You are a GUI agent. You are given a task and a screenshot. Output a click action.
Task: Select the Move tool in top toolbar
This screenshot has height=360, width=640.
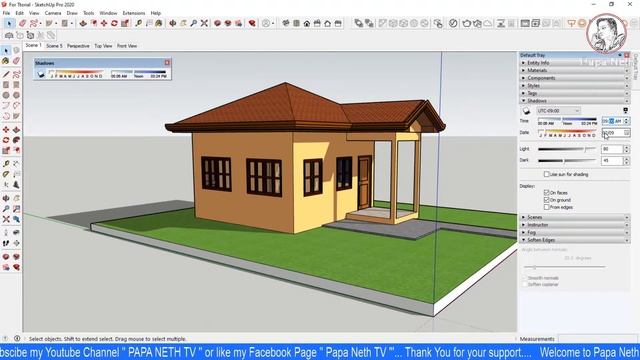coord(104,24)
